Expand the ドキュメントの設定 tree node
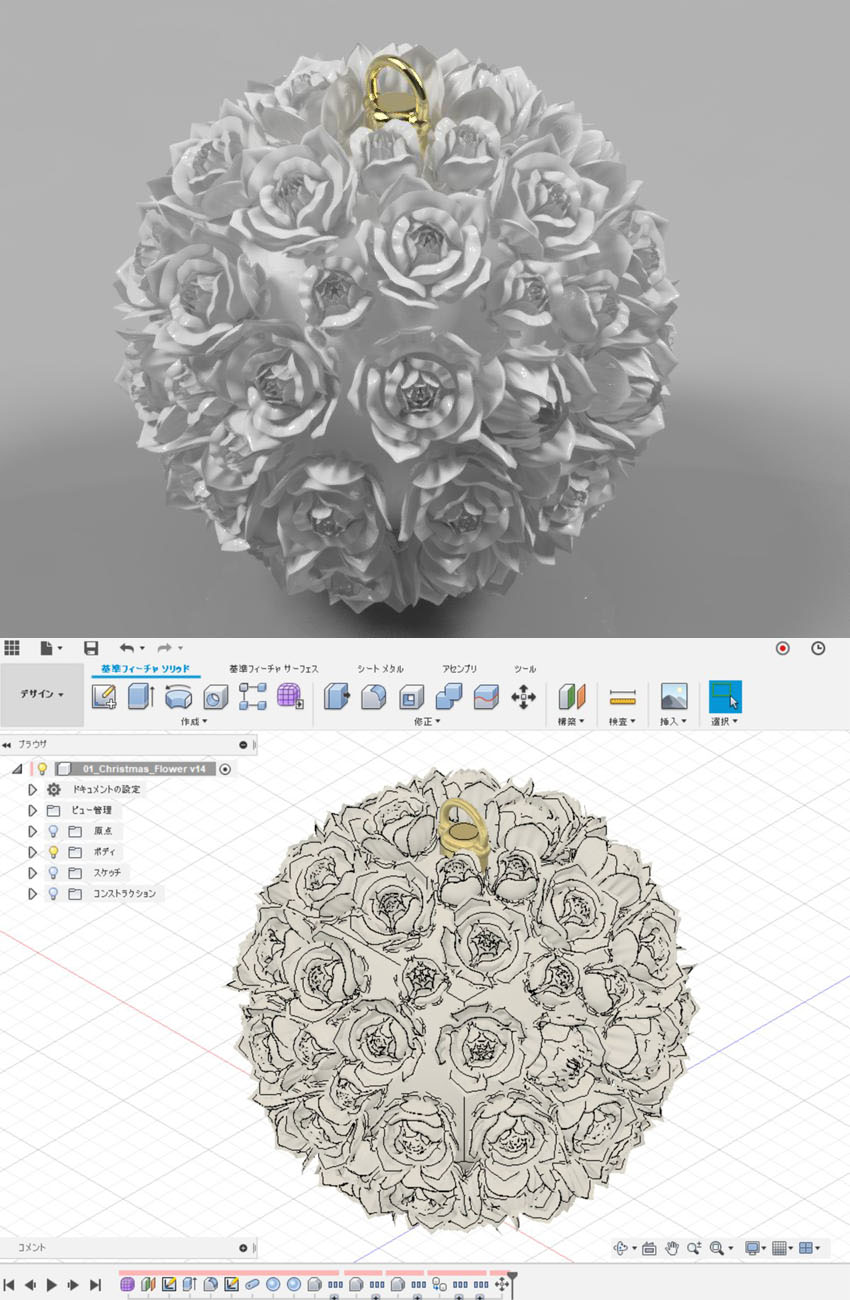Image resolution: width=850 pixels, height=1300 pixels. click(32, 789)
